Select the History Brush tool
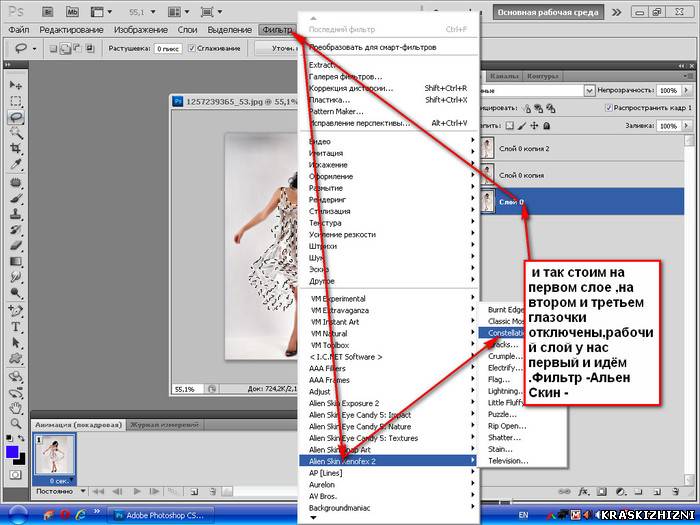Screen dimensions: 700x525 coord(16,229)
